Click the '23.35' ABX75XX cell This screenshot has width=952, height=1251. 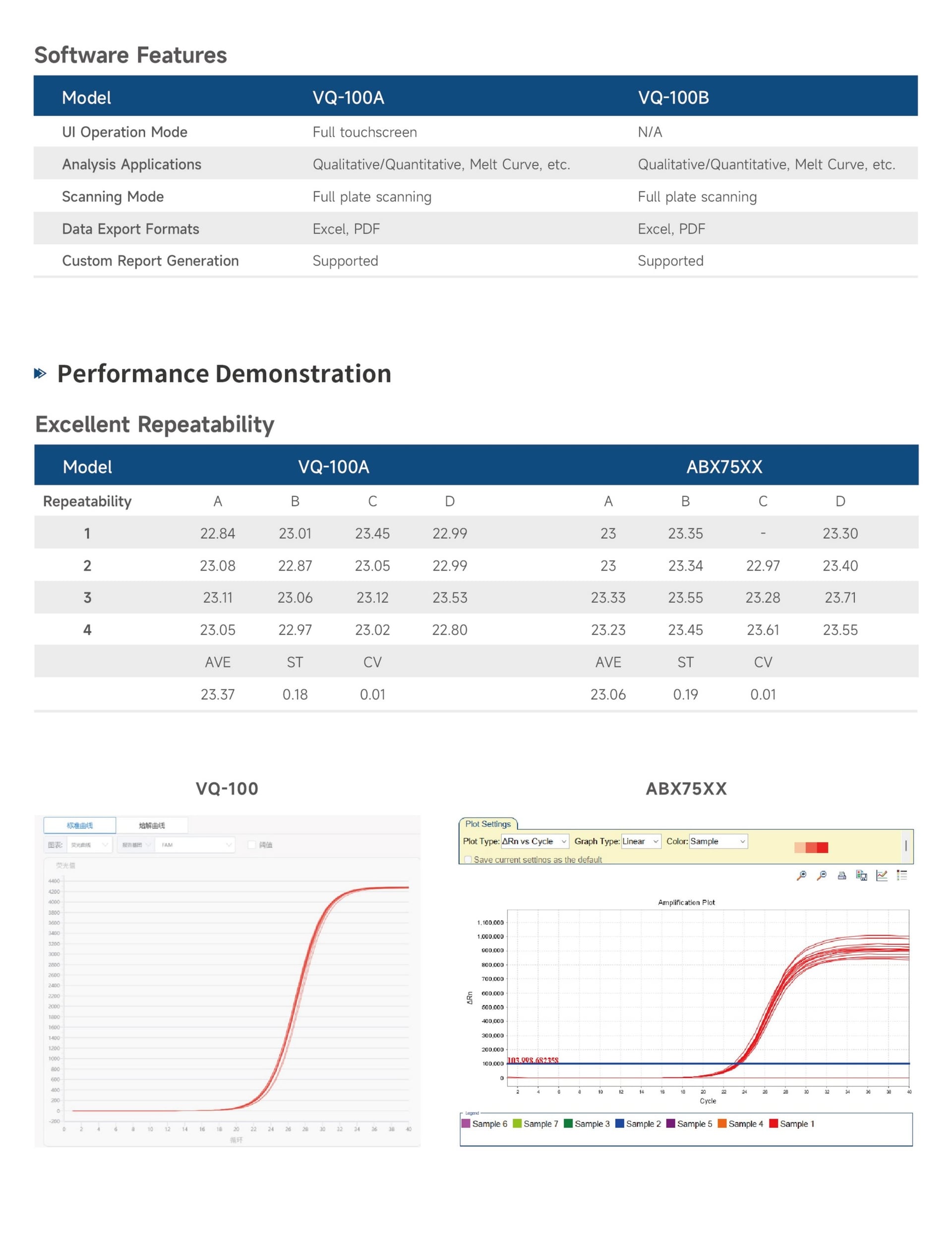[685, 533]
